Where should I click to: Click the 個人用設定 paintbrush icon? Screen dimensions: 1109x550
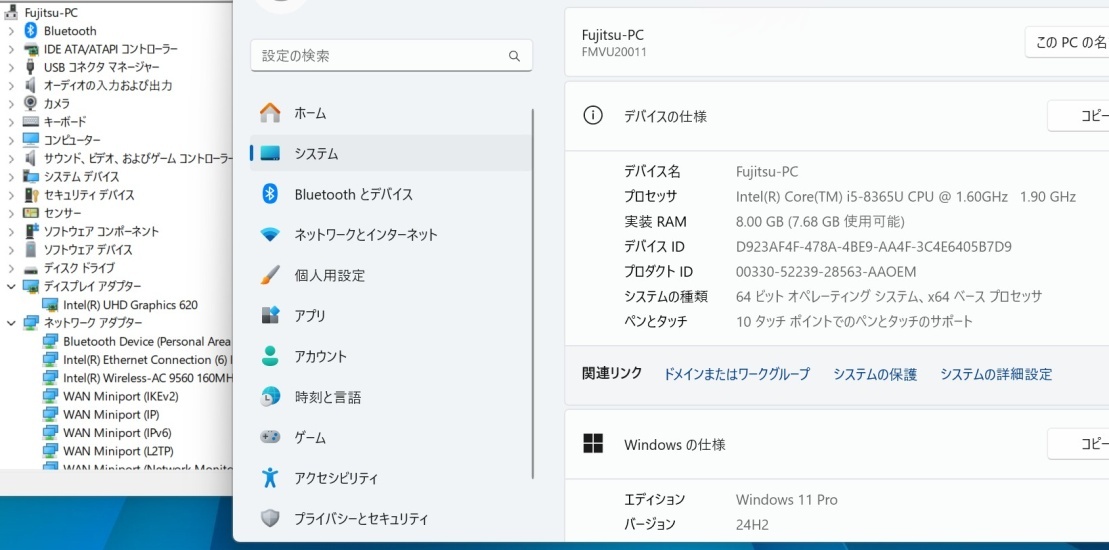click(269, 275)
